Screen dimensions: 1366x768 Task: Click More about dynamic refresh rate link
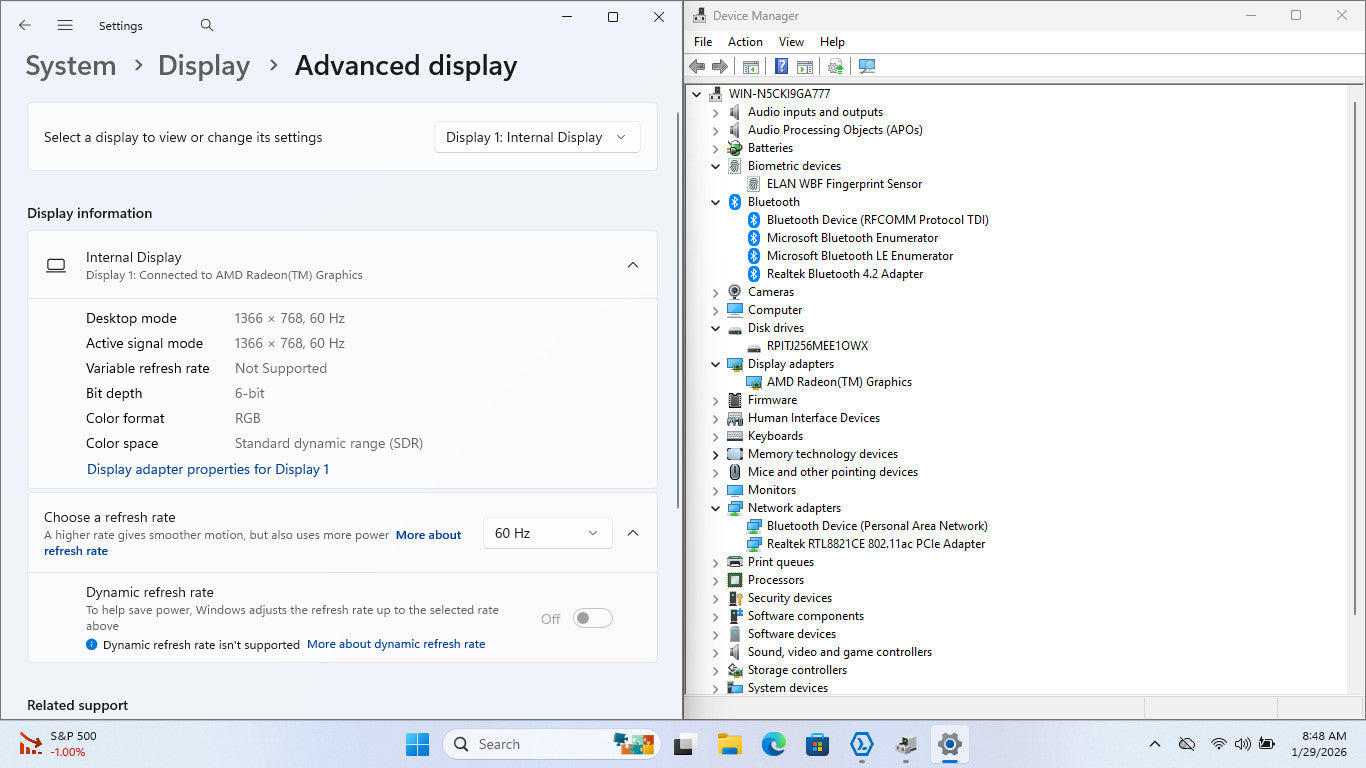tap(396, 644)
